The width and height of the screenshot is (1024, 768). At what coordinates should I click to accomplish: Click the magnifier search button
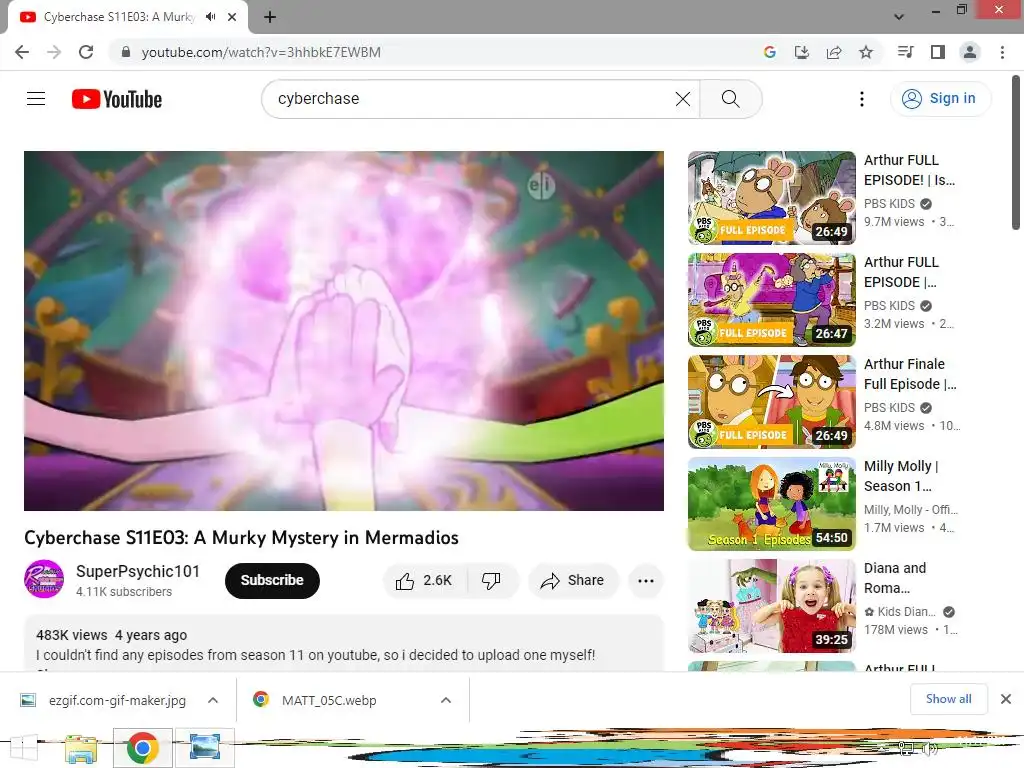730,99
